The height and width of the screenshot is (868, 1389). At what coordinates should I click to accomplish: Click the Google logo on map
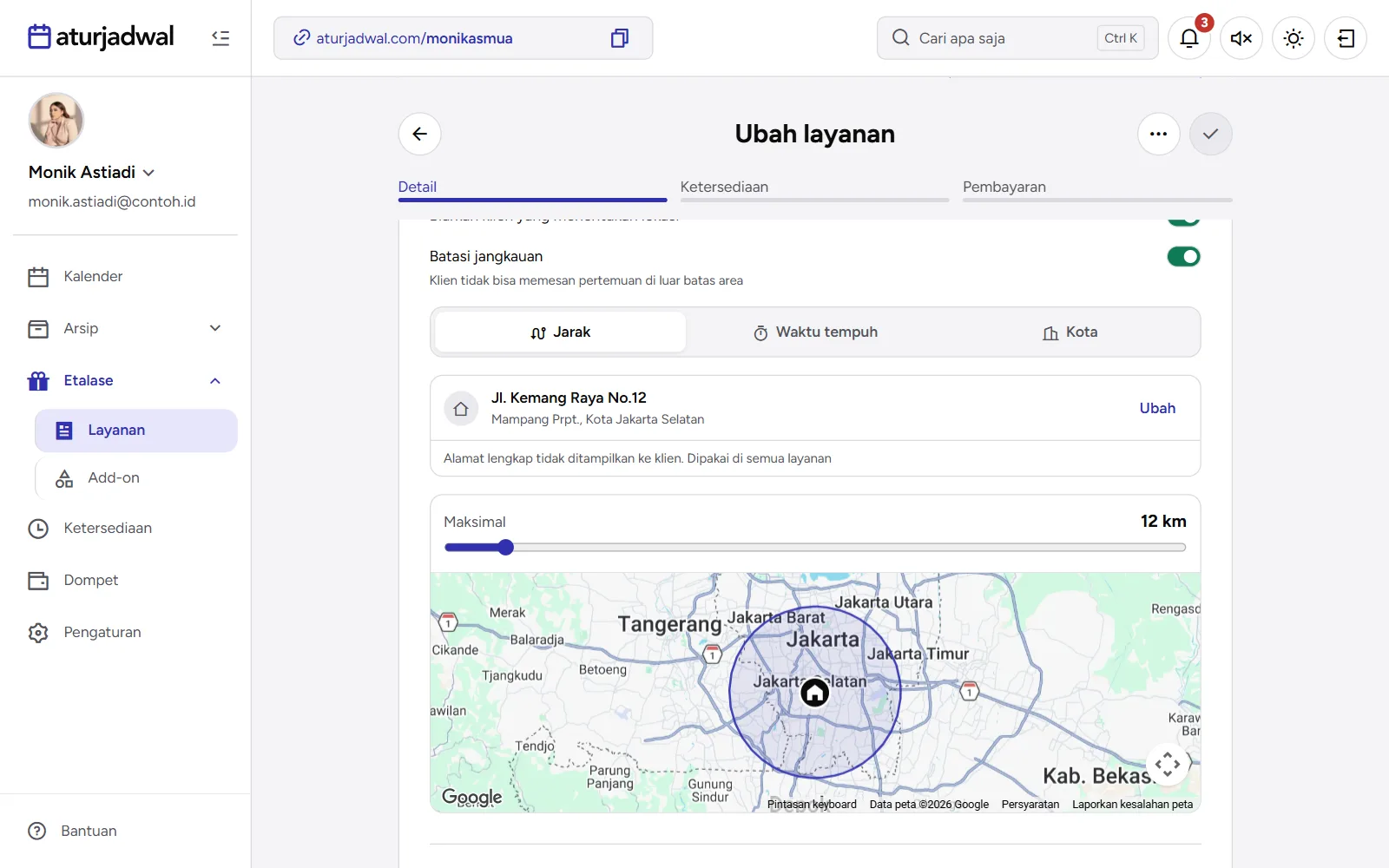coord(471,797)
